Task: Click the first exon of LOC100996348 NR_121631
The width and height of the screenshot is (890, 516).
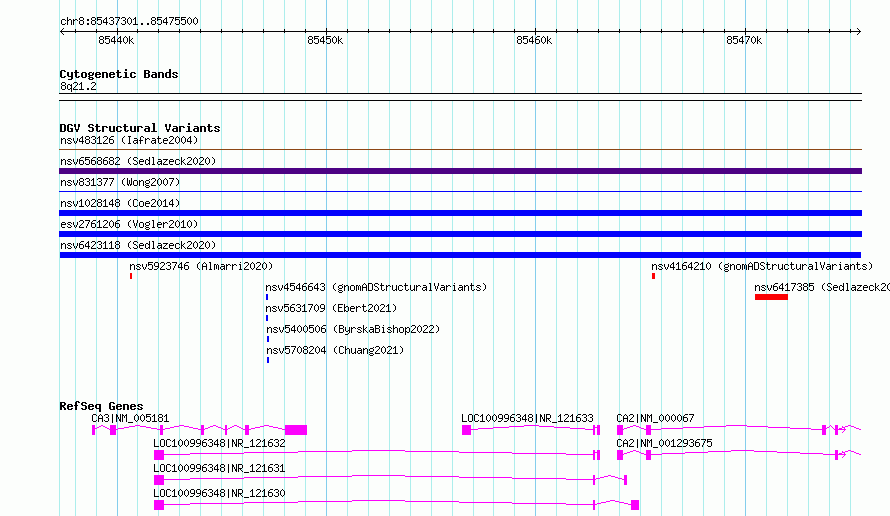Action: click(159, 480)
